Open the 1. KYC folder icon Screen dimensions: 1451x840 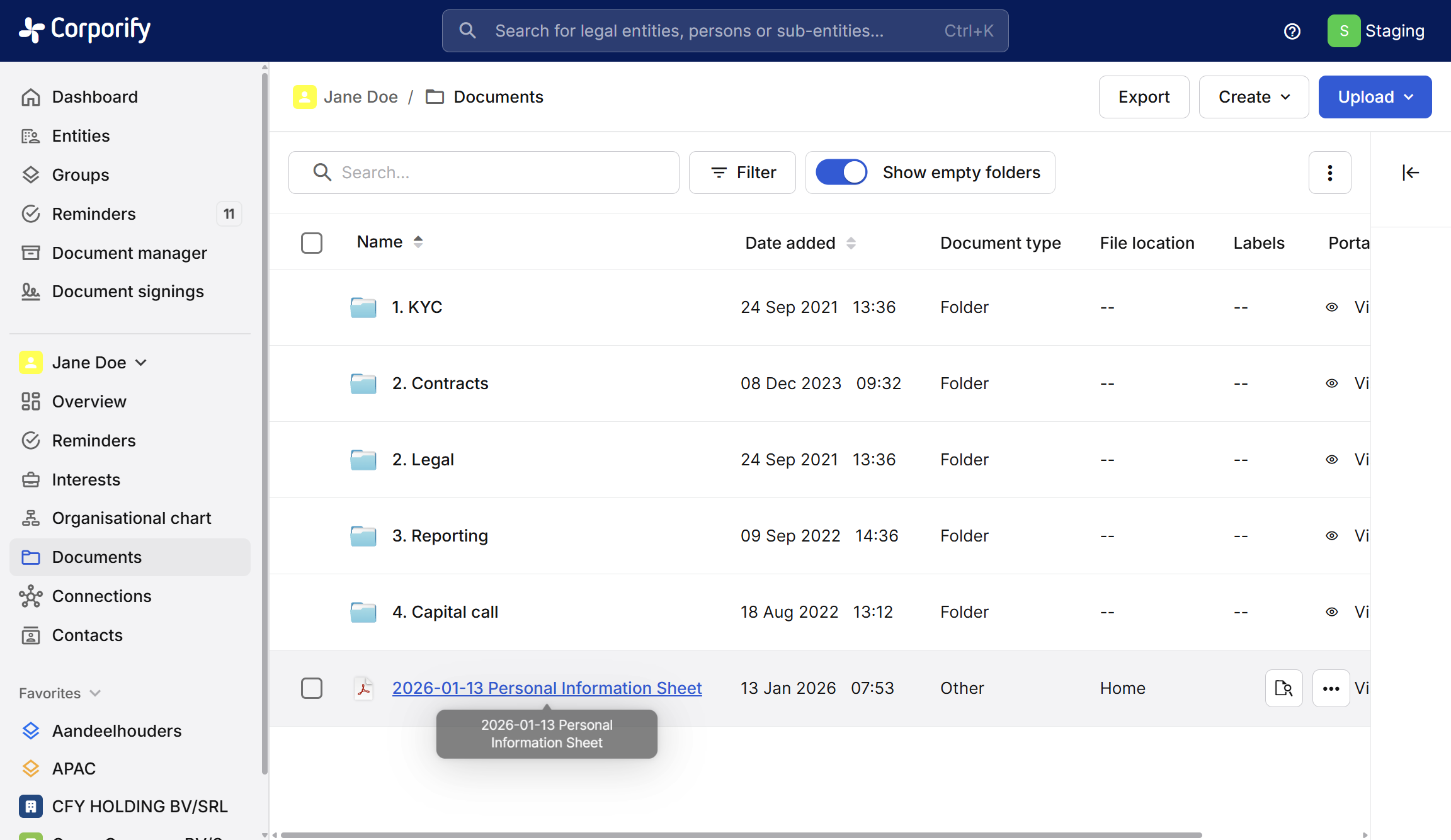(363, 307)
